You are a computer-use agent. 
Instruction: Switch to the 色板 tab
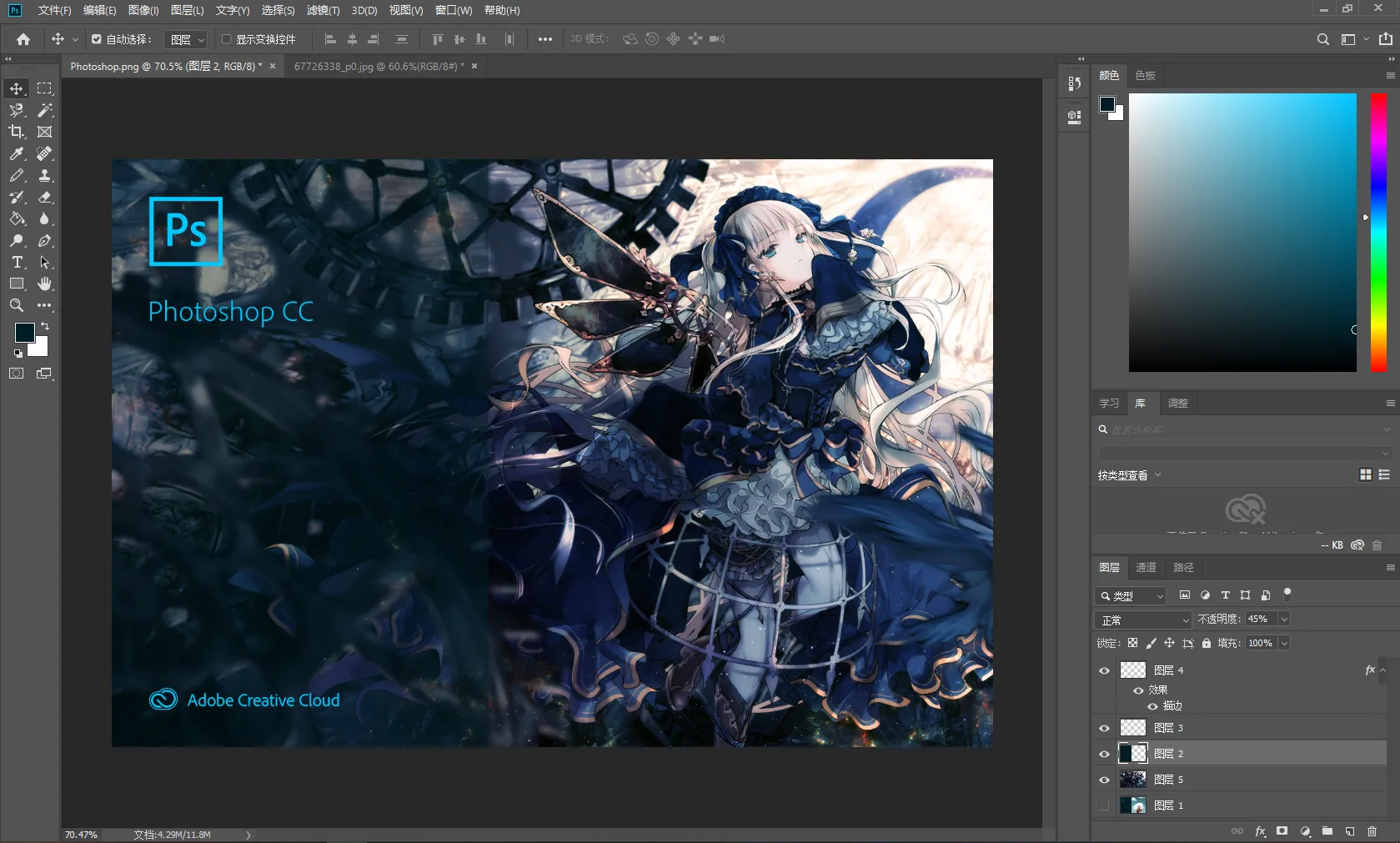pyautogui.click(x=1145, y=75)
